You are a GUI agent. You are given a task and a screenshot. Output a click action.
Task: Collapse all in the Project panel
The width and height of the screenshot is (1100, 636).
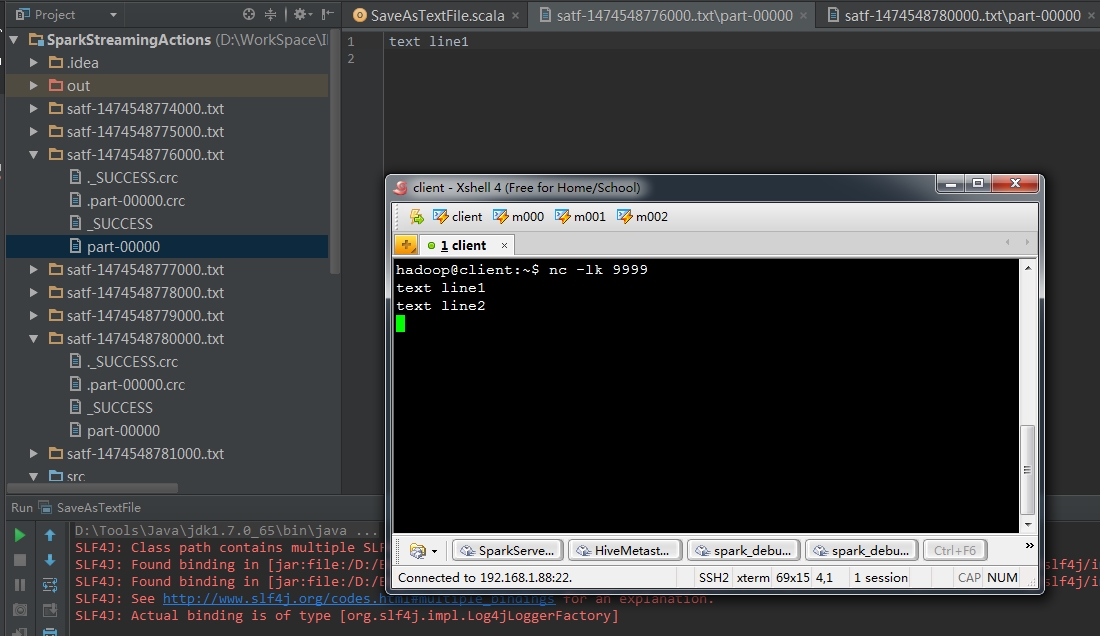(x=270, y=14)
